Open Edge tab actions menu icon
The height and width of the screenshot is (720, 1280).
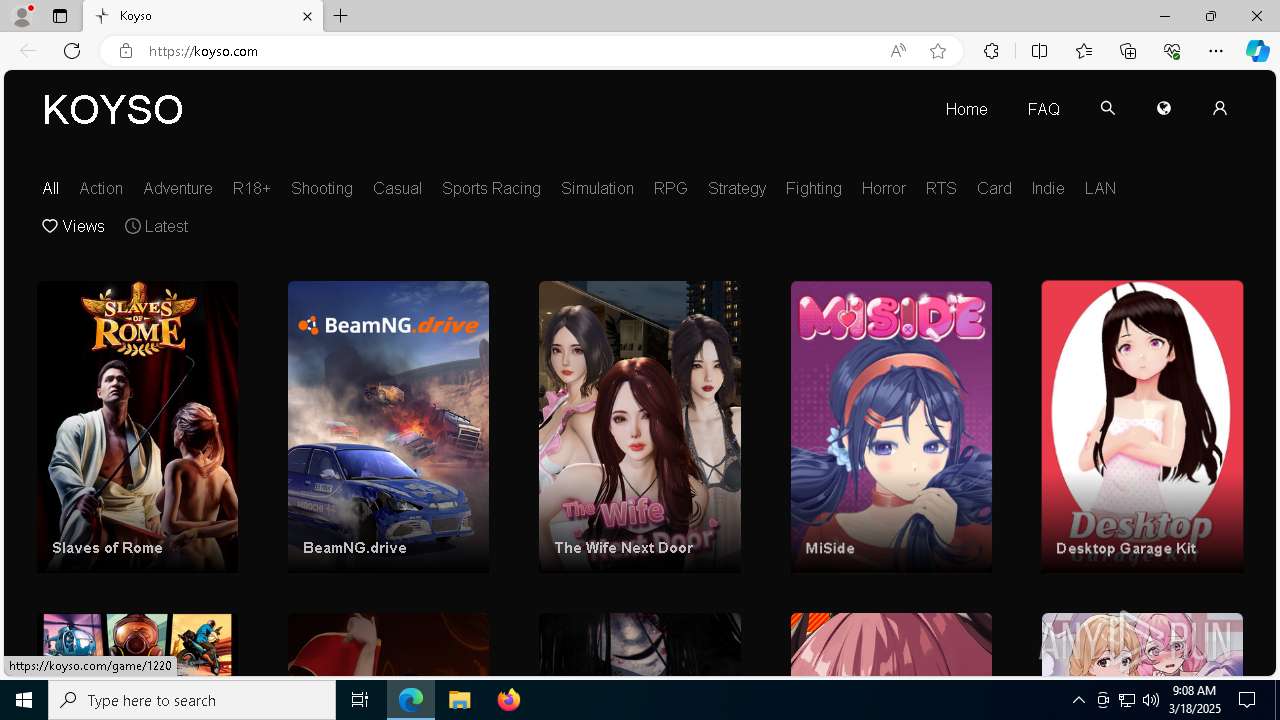tap(60, 16)
